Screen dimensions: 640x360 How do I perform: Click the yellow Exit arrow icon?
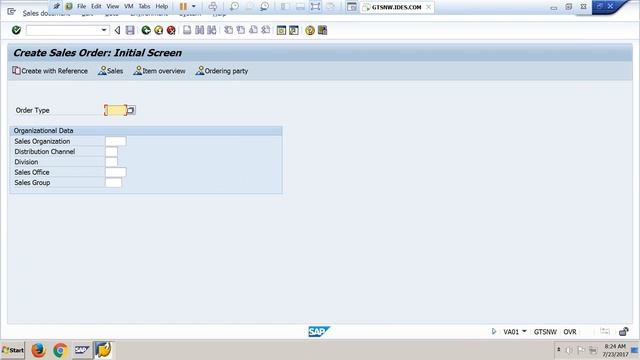[x=158, y=30]
